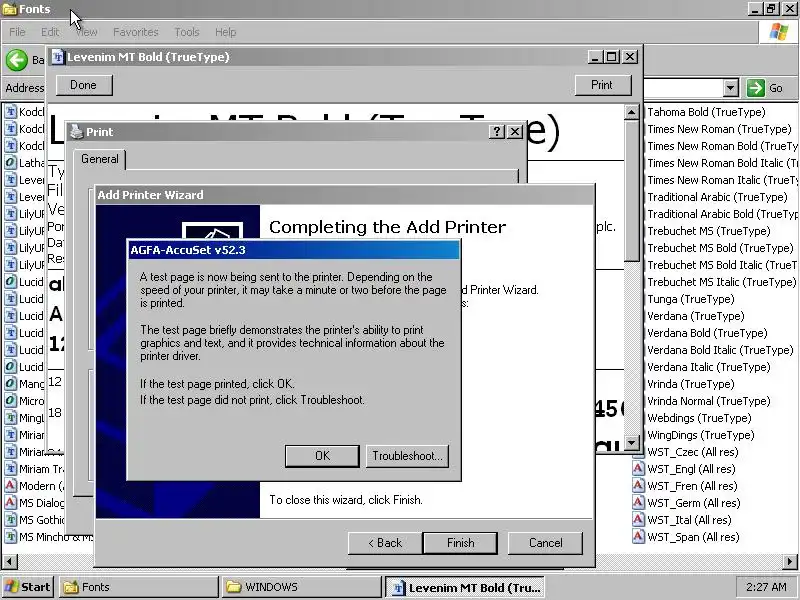800x600 pixels.
Task: Click the WST_Engl font icon
Action: pos(638,468)
